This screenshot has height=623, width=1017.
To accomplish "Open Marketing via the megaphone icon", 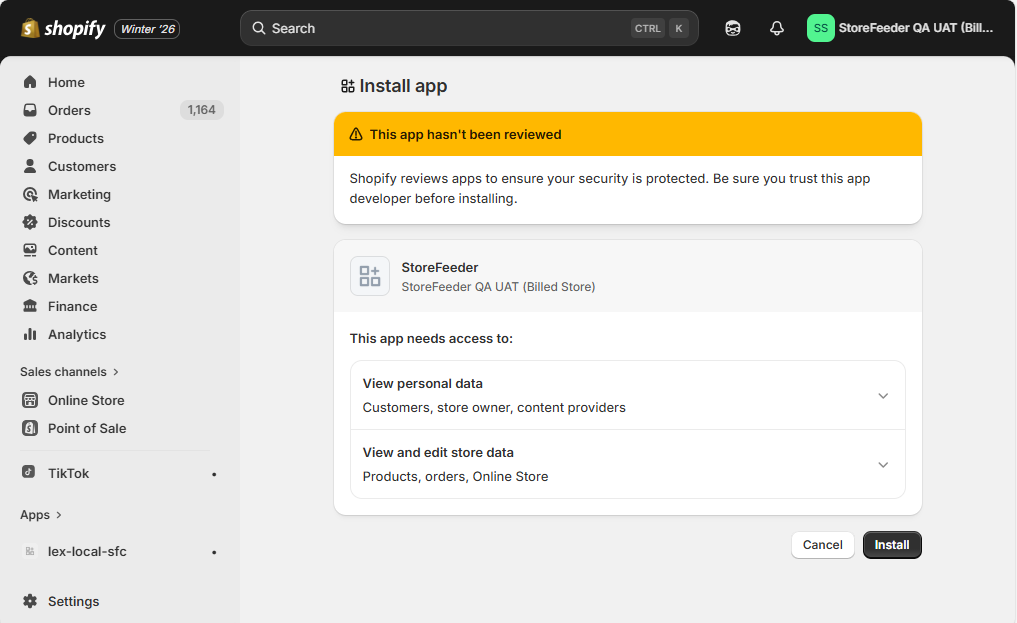I will [x=30, y=194].
